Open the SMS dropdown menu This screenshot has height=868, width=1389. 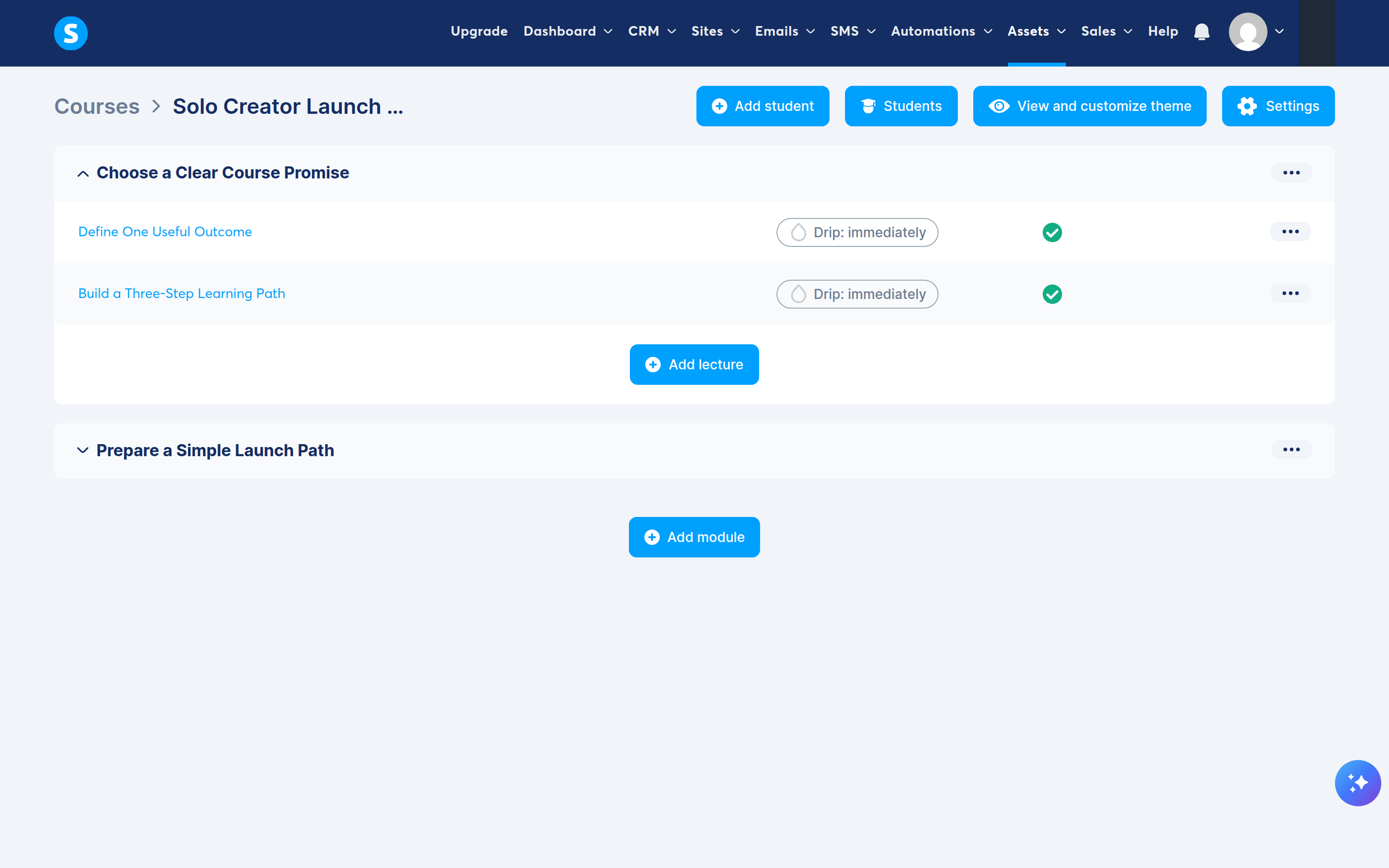tap(853, 31)
